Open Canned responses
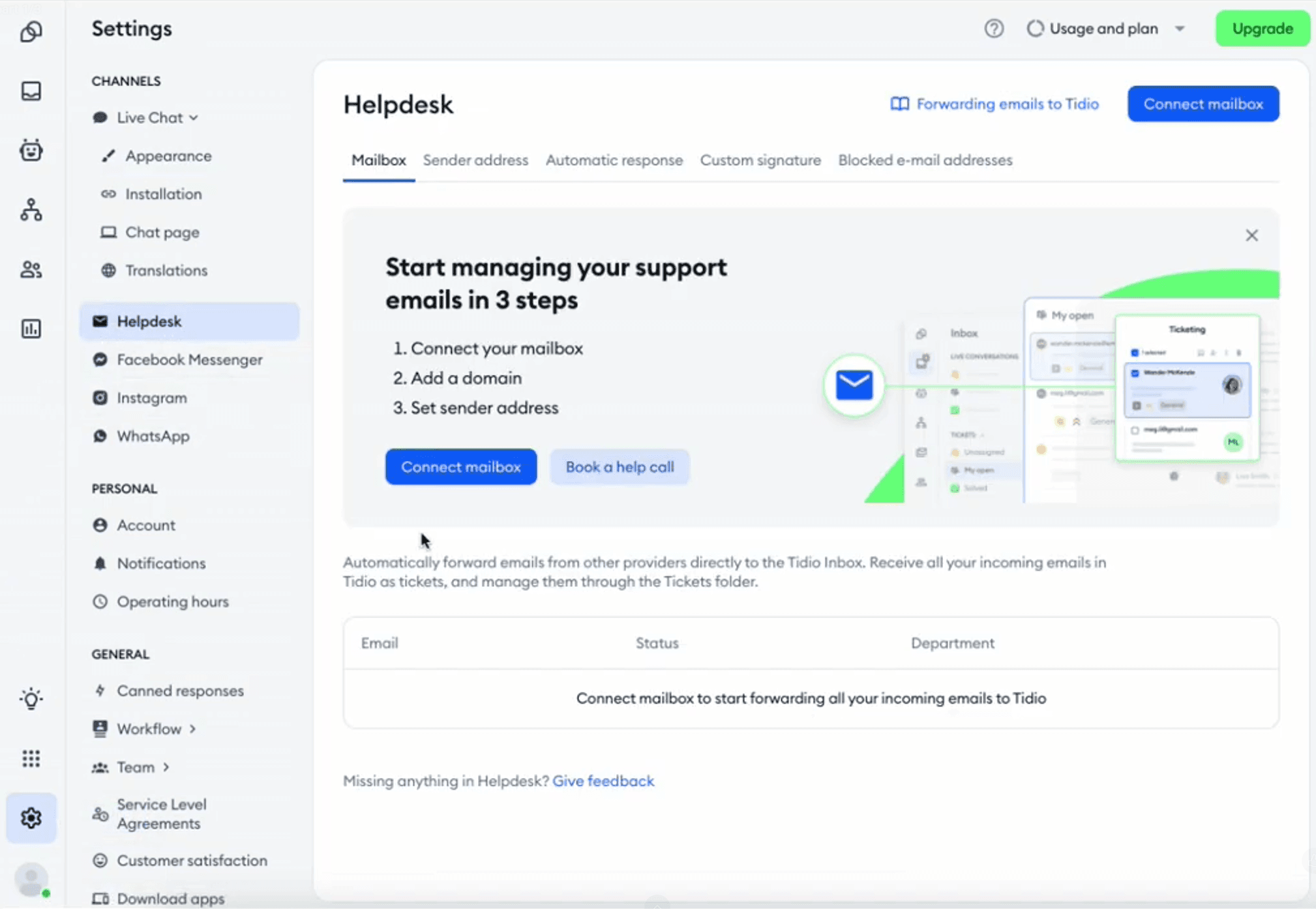This screenshot has height=909, width=1316. click(168, 691)
